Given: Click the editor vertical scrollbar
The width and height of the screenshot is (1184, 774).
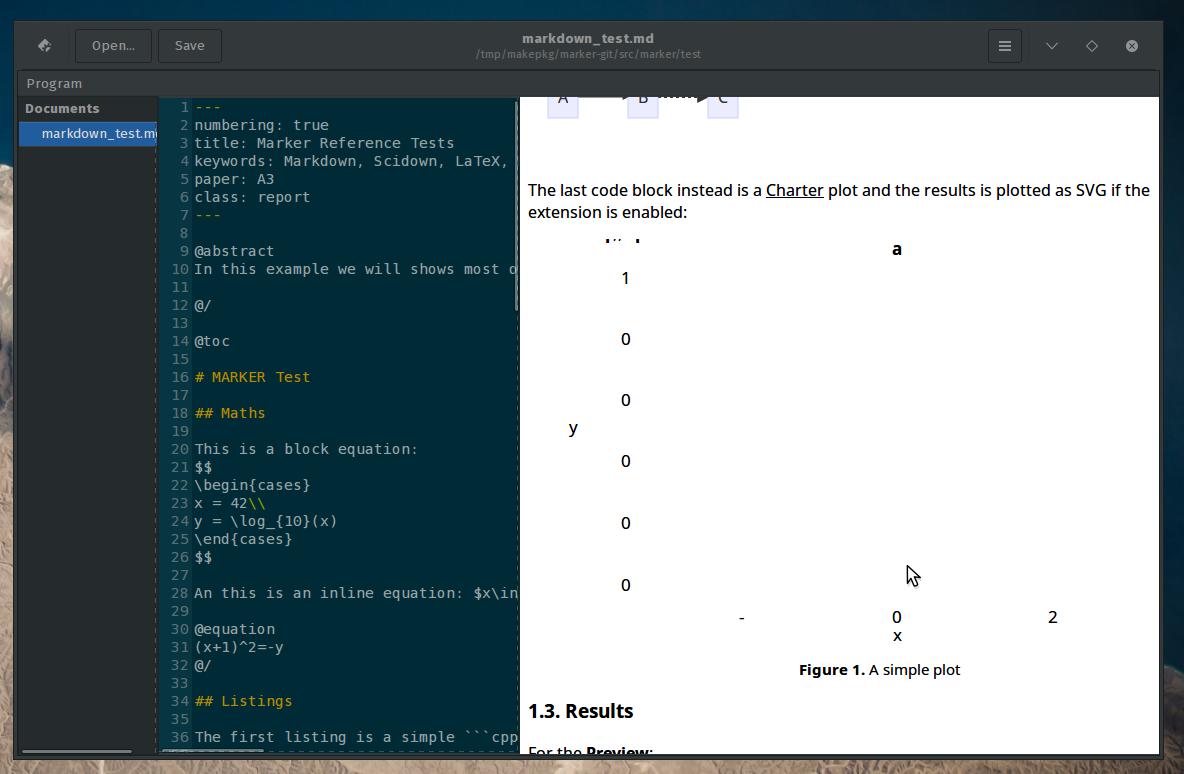Looking at the screenshot, I should pos(516,204).
